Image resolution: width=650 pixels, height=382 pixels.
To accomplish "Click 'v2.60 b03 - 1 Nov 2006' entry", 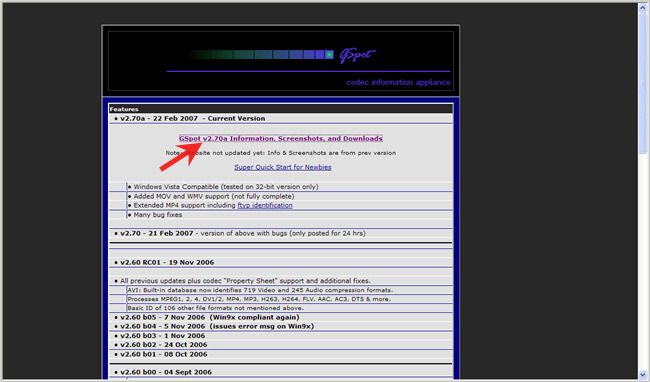I will pyautogui.click(x=162, y=336).
